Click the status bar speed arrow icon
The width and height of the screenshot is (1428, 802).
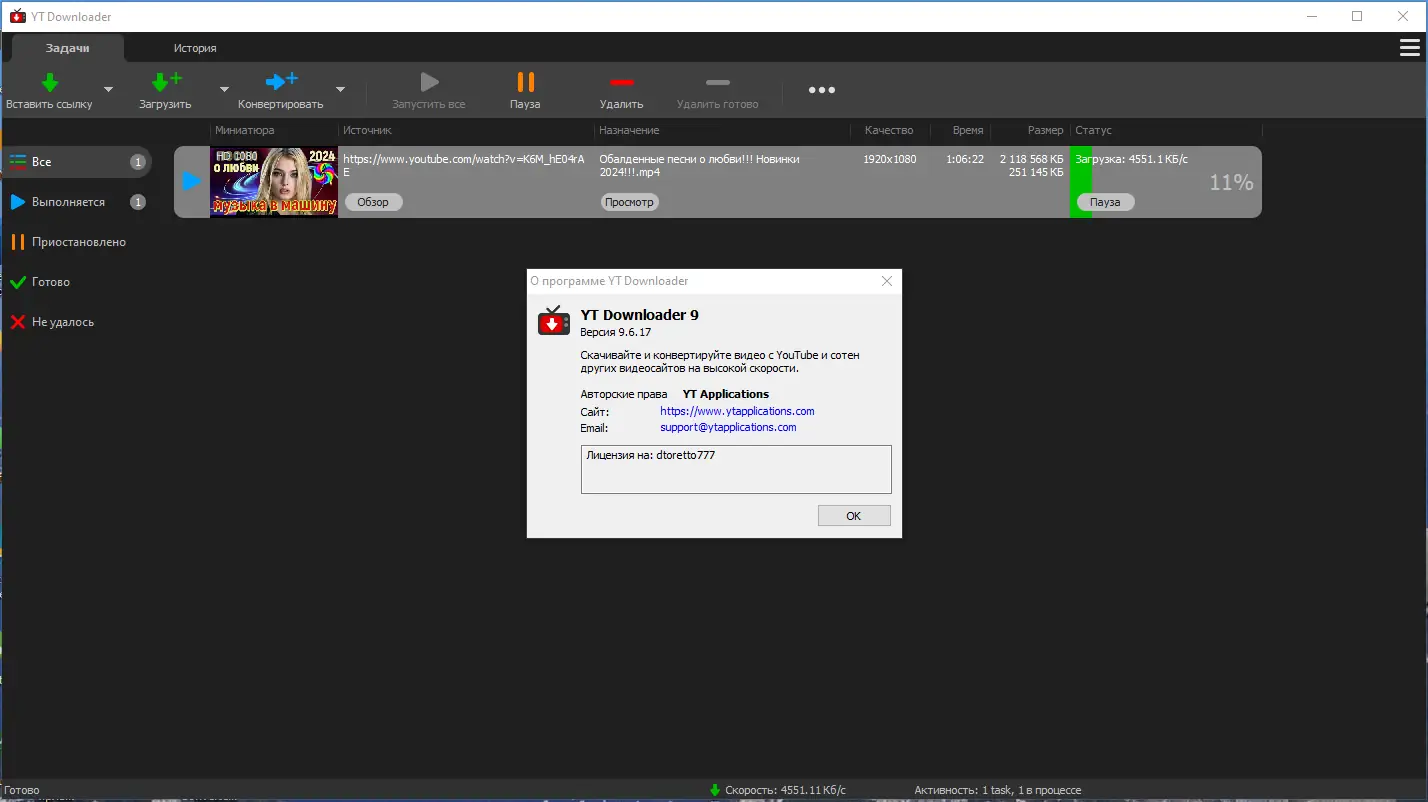pos(715,790)
